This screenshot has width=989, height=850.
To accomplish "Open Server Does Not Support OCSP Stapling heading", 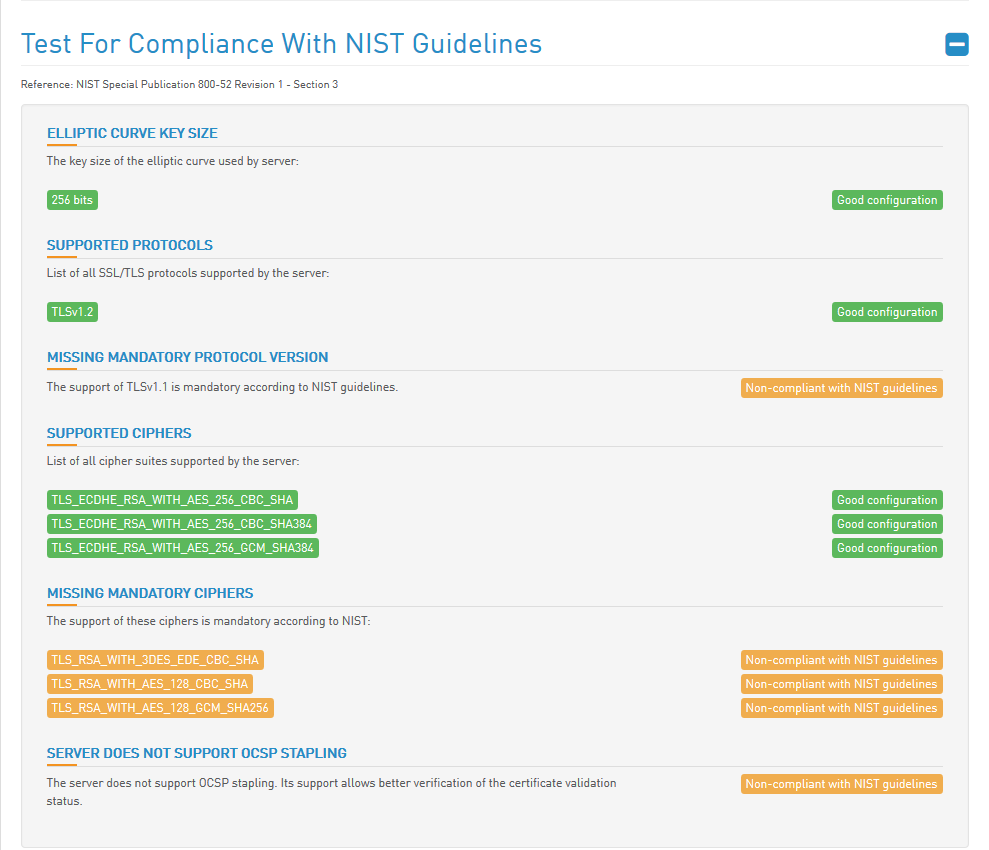I will [196, 754].
